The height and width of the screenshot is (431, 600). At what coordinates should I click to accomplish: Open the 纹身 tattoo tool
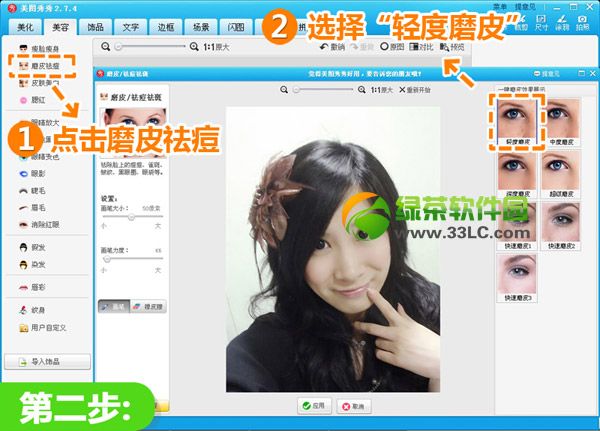[x=33, y=310]
